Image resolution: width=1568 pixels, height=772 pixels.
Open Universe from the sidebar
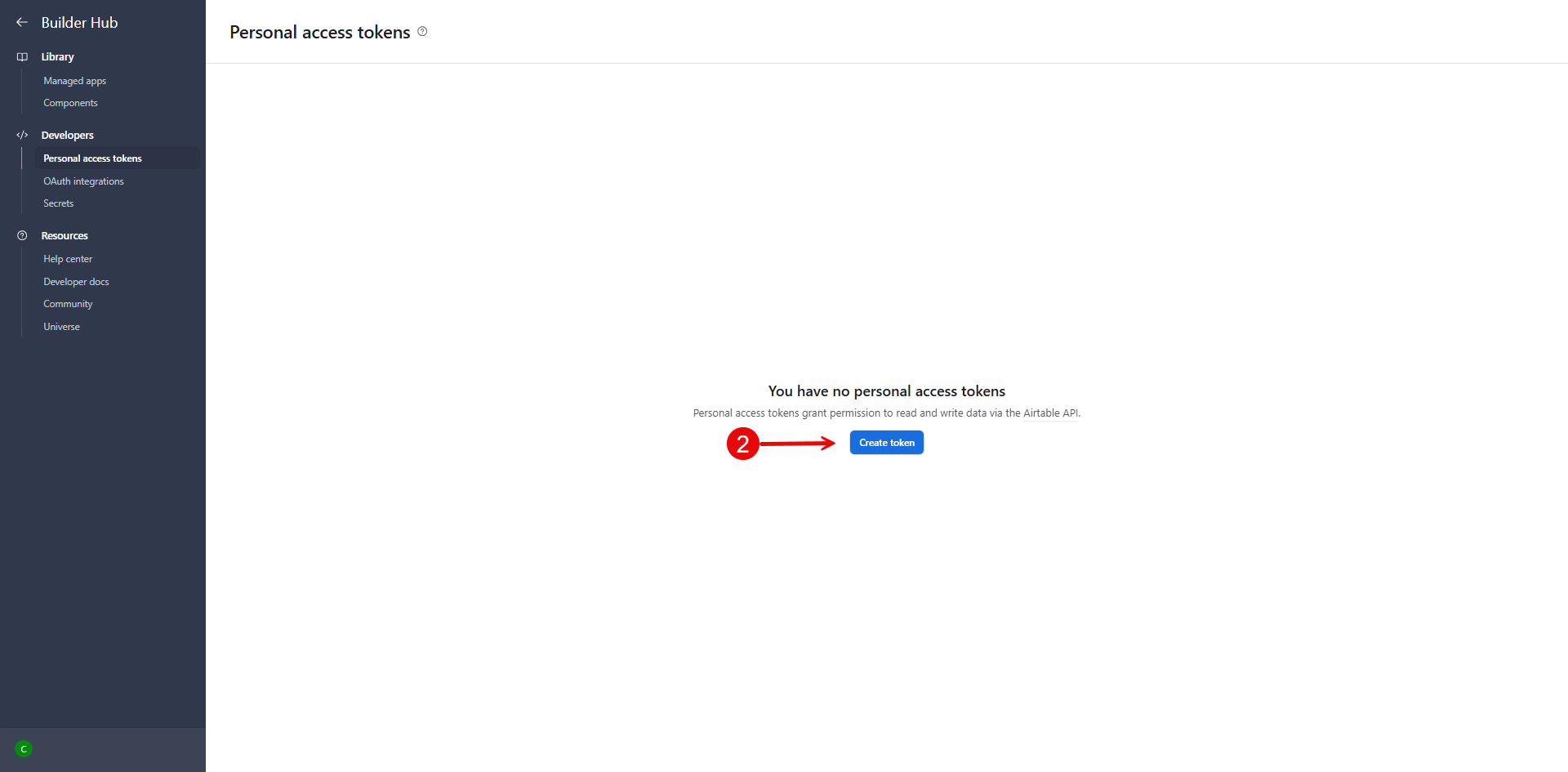tap(61, 327)
